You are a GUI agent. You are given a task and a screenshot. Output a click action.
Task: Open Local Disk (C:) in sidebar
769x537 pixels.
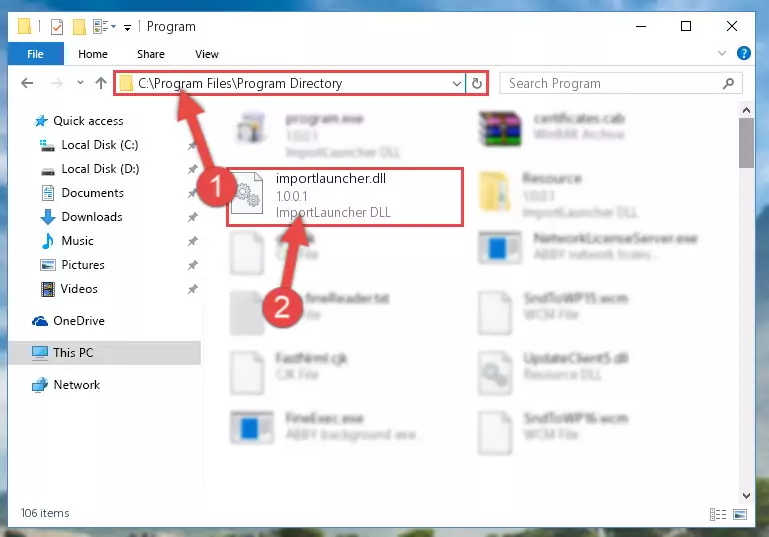pos(89,145)
